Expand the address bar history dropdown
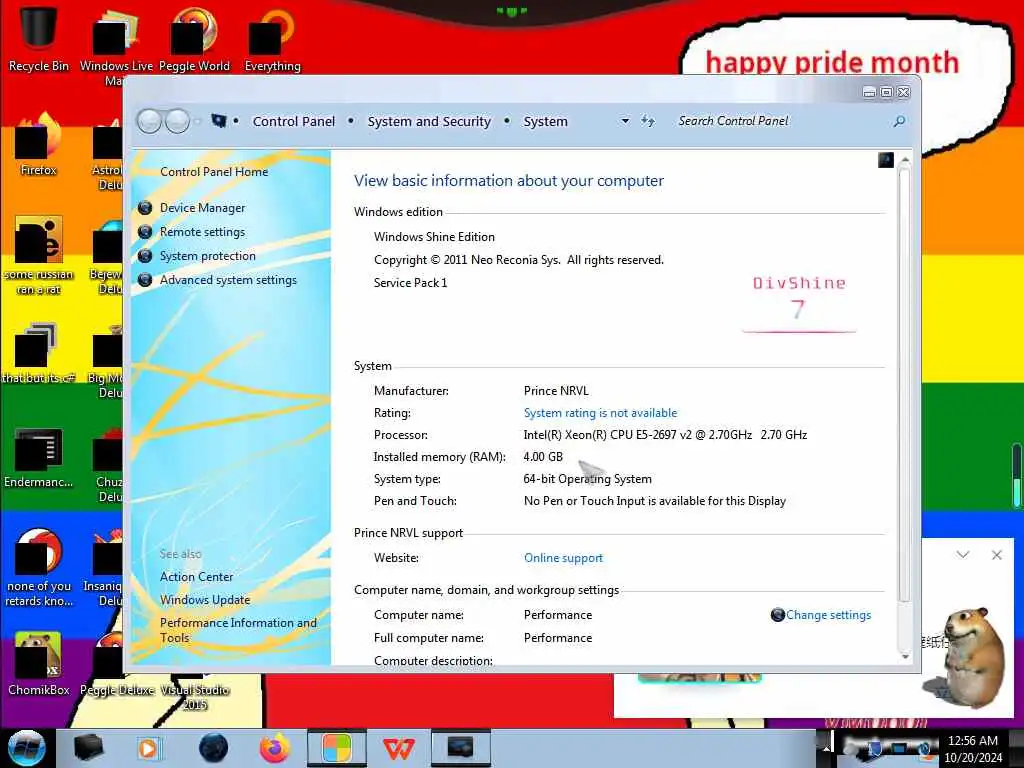This screenshot has width=1024, height=768. pos(625,121)
